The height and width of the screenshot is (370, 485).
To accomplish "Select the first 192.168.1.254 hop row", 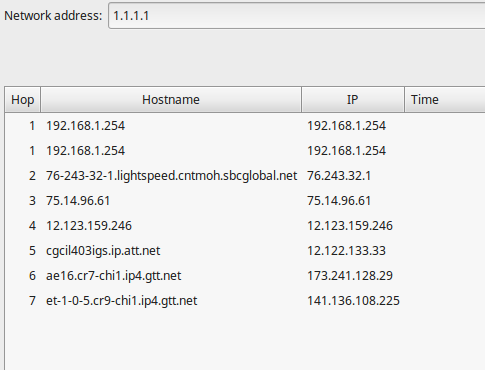I will click(x=245, y=126).
